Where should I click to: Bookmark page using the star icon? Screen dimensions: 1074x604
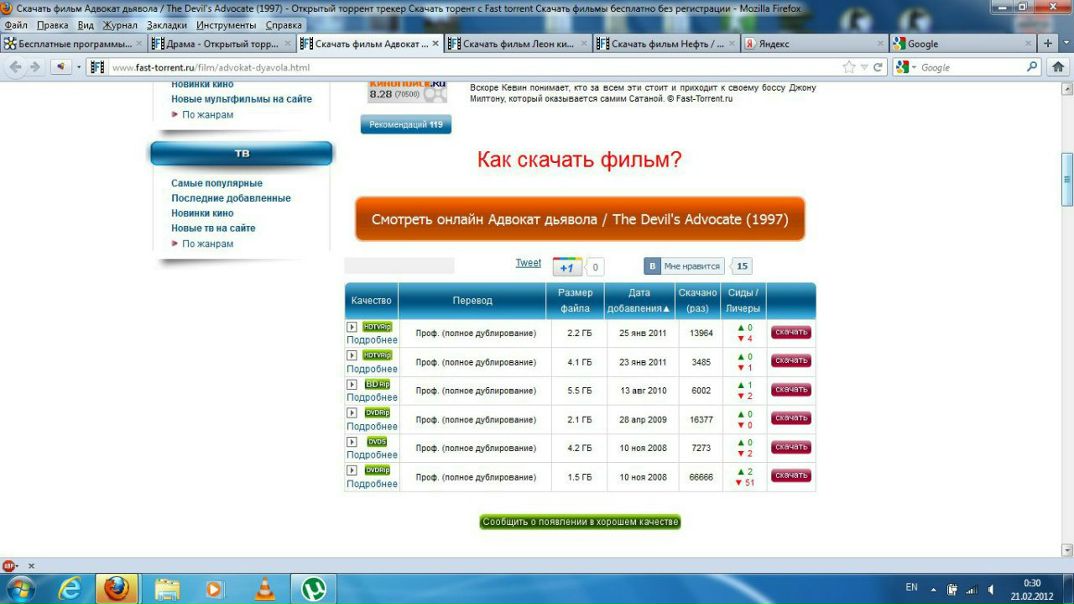[x=849, y=67]
